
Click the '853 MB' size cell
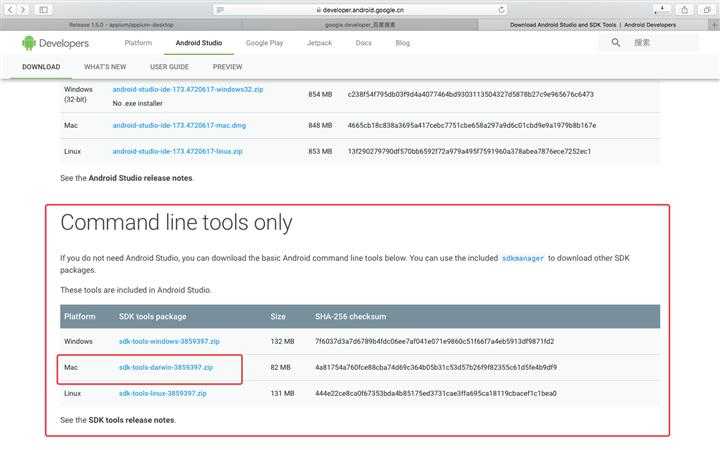pyautogui.click(x=320, y=151)
